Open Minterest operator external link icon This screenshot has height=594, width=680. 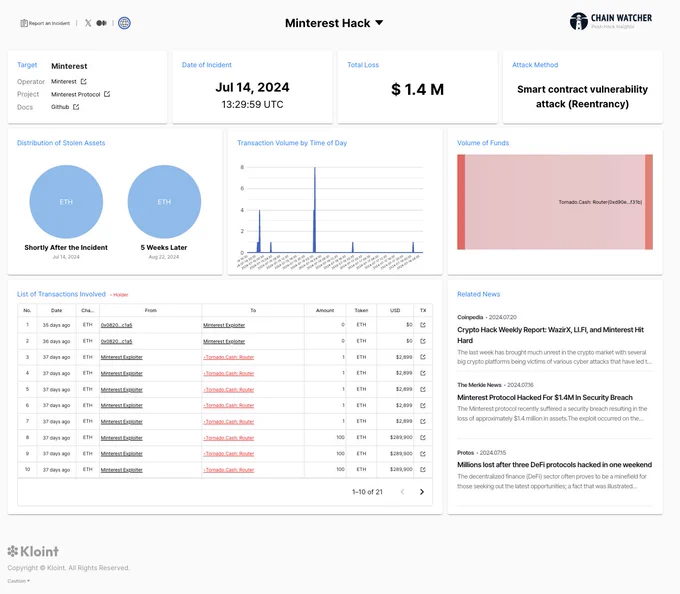coord(84,82)
